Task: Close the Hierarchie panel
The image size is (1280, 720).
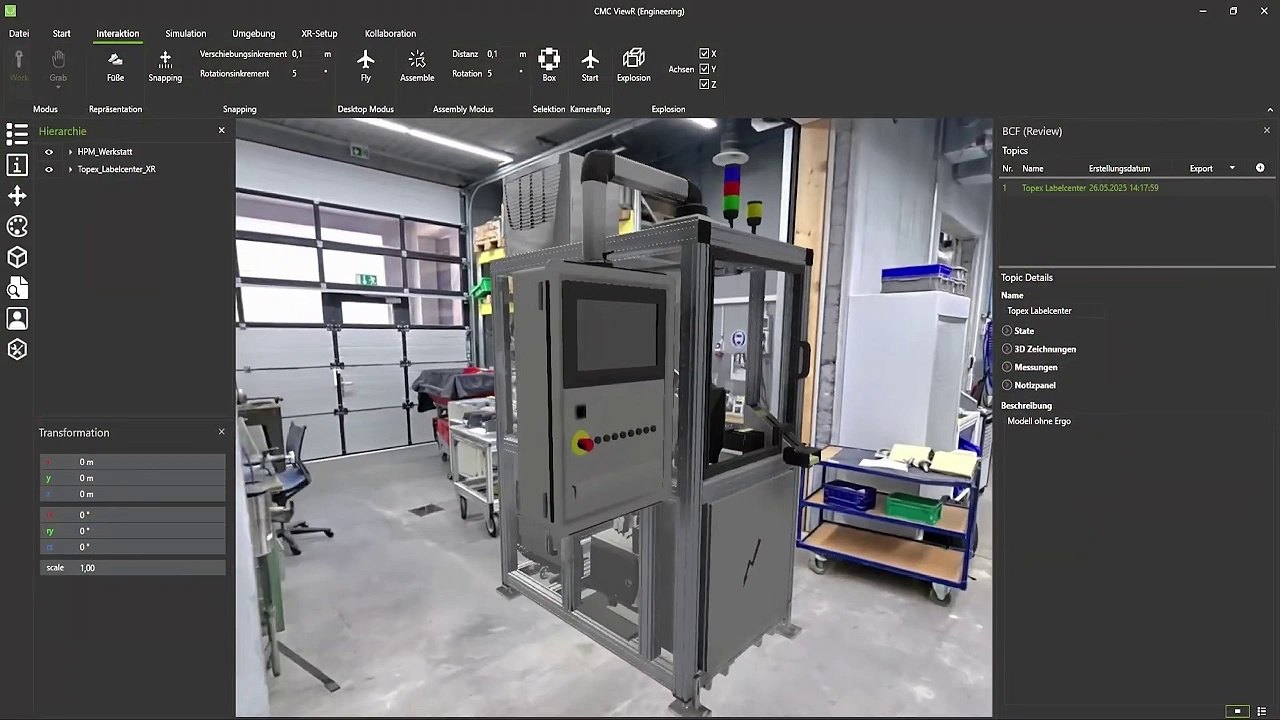Action: tap(222, 131)
